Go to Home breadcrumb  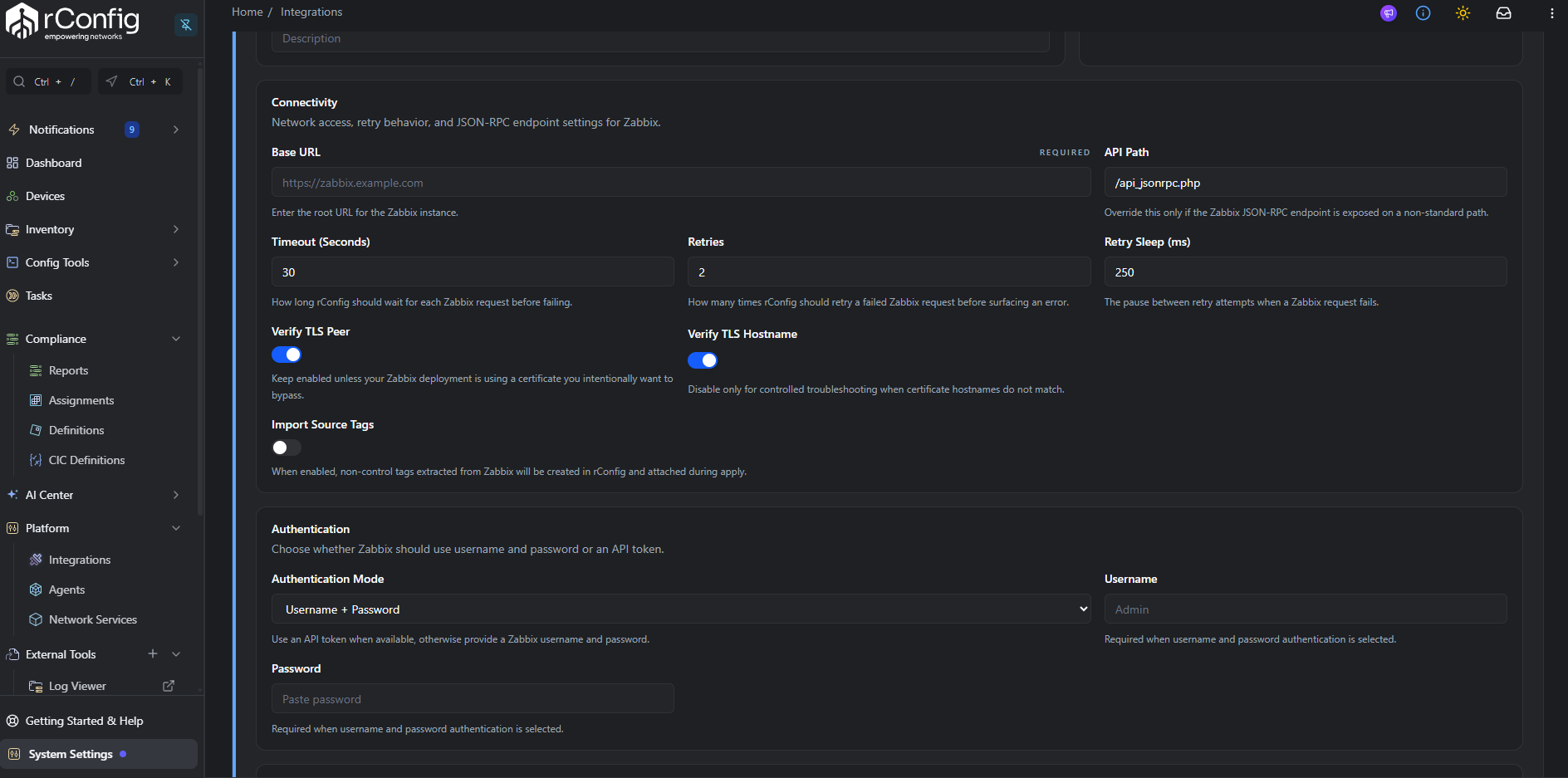pos(247,12)
